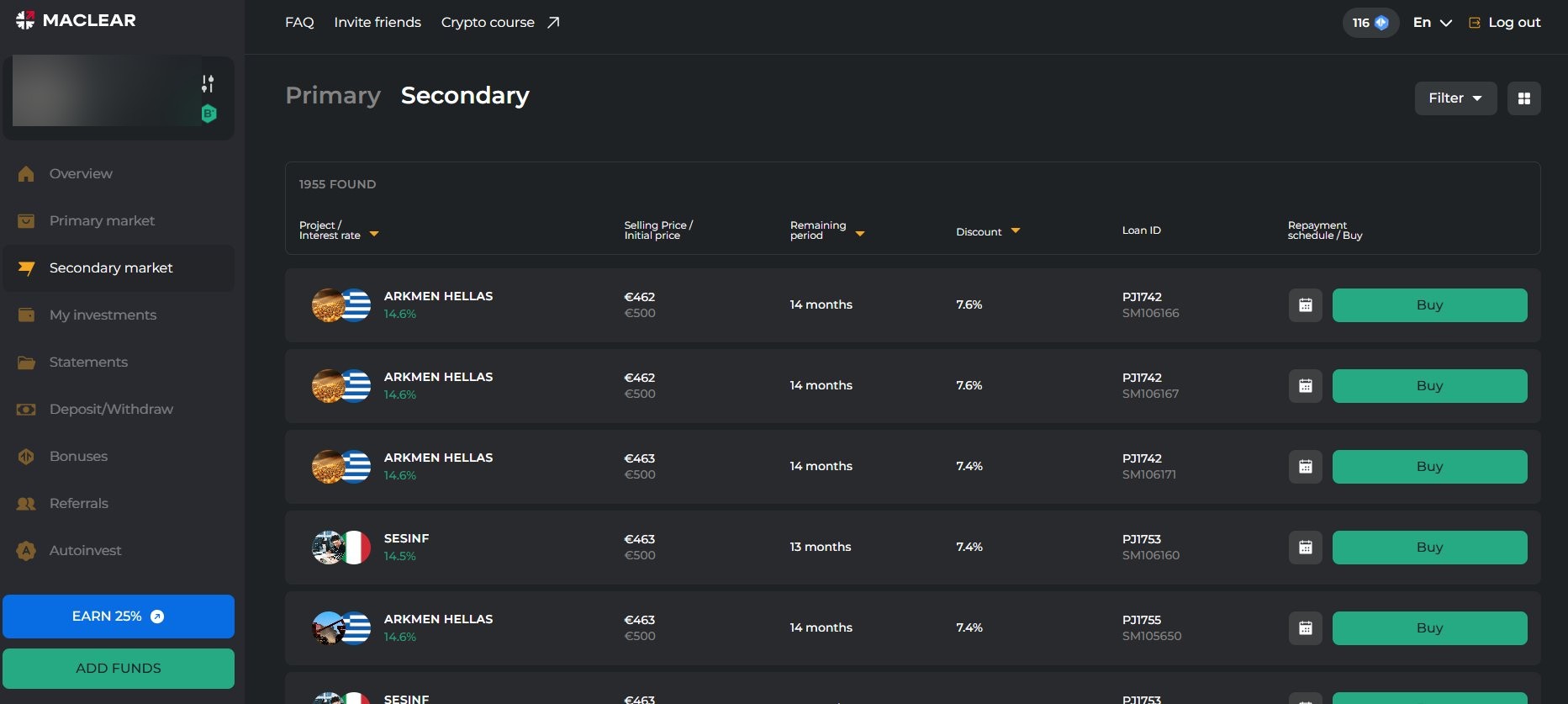
Task: Click the My investments wallet icon
Action: [26, 315]
